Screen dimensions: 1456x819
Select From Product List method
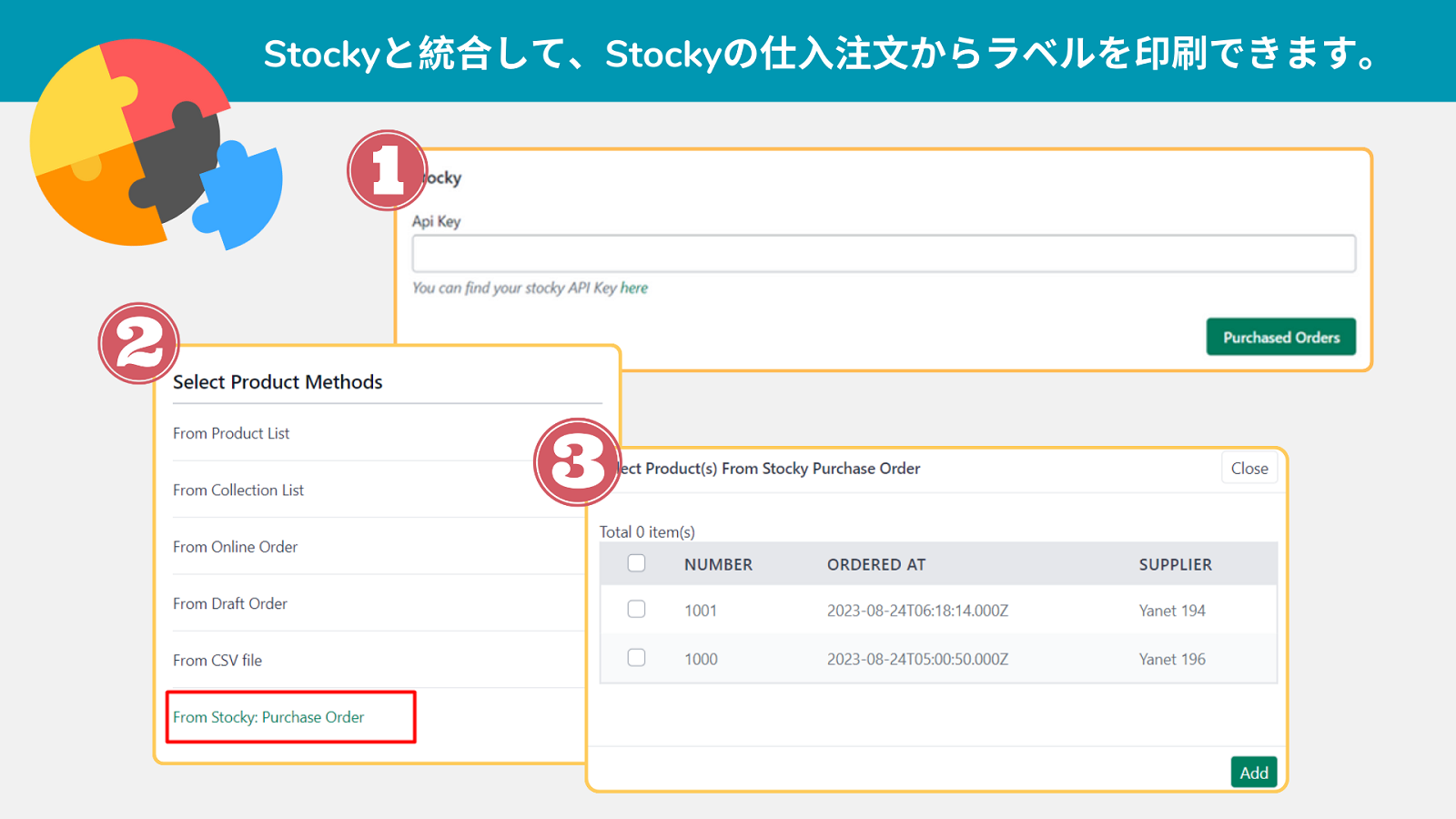(231, 433)
